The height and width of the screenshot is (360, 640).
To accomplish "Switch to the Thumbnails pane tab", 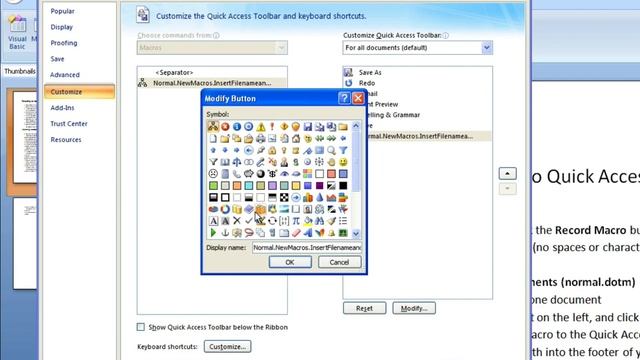I will pyautogui.click(x=20, y=71).
